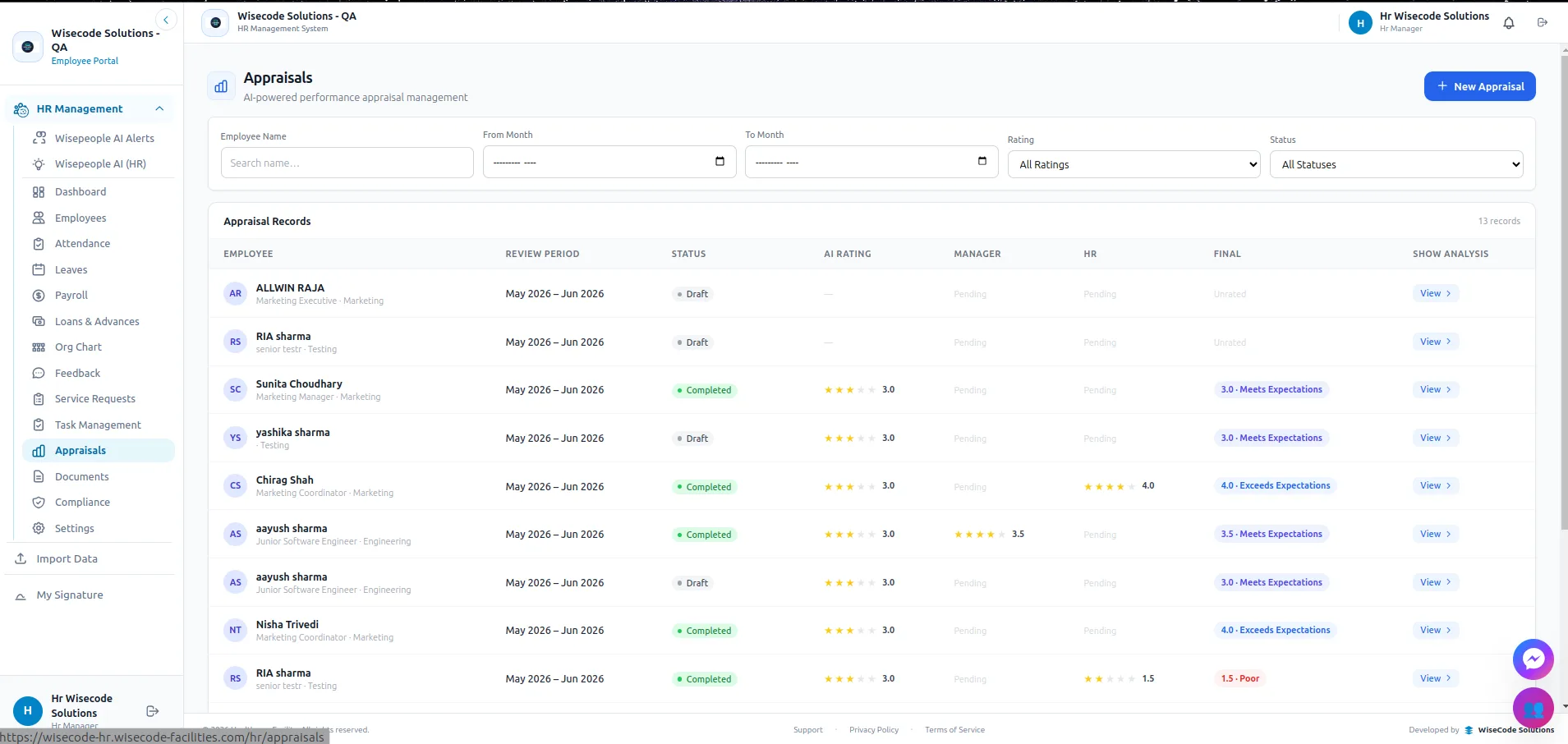The height and width of the screenshot is (744, 1568).
Task: Click the Service Requests icon
Action: click(x=39, y=398)
